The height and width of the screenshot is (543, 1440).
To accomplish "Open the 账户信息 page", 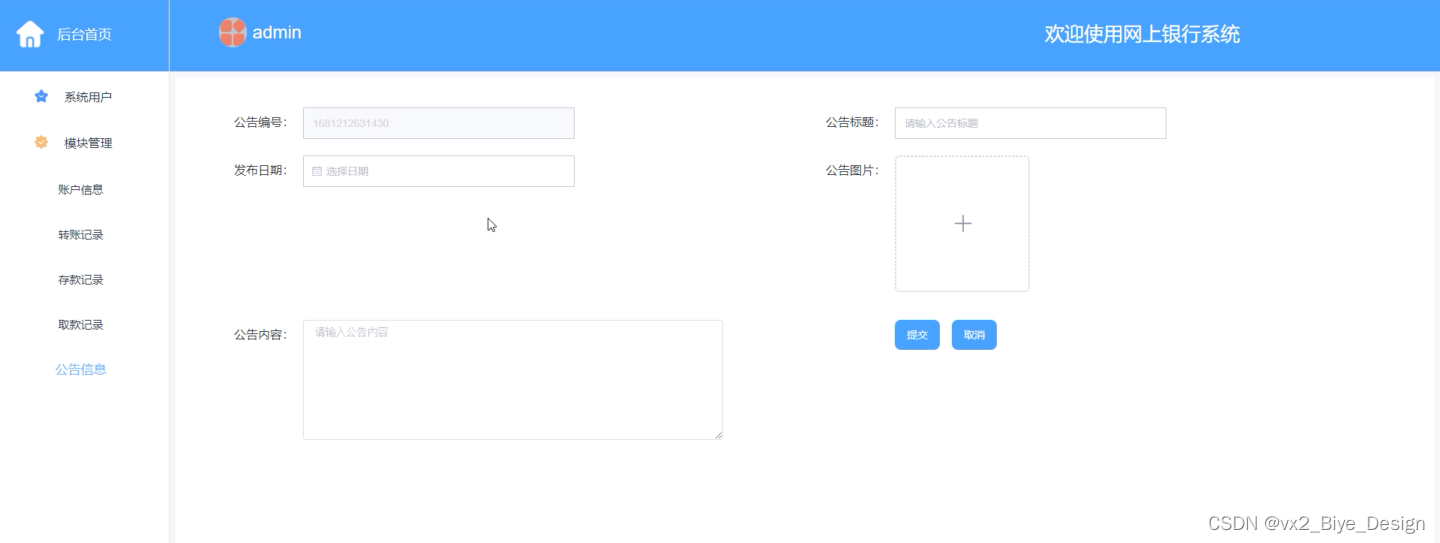I will pos(81,189).
